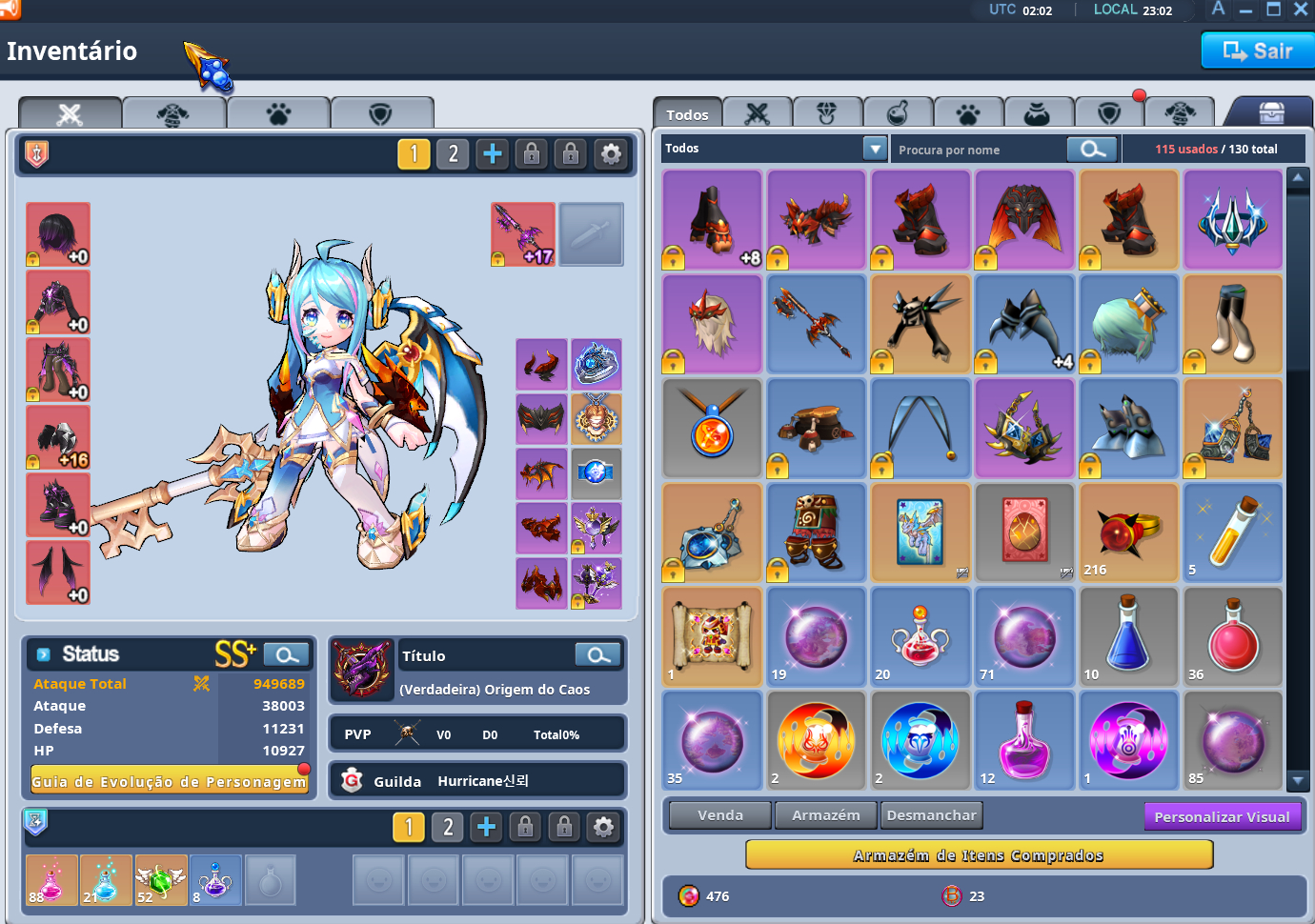Add a new equipment loadout preset
The height and width of the screenshot is (924, 1315).
(493, 153)
